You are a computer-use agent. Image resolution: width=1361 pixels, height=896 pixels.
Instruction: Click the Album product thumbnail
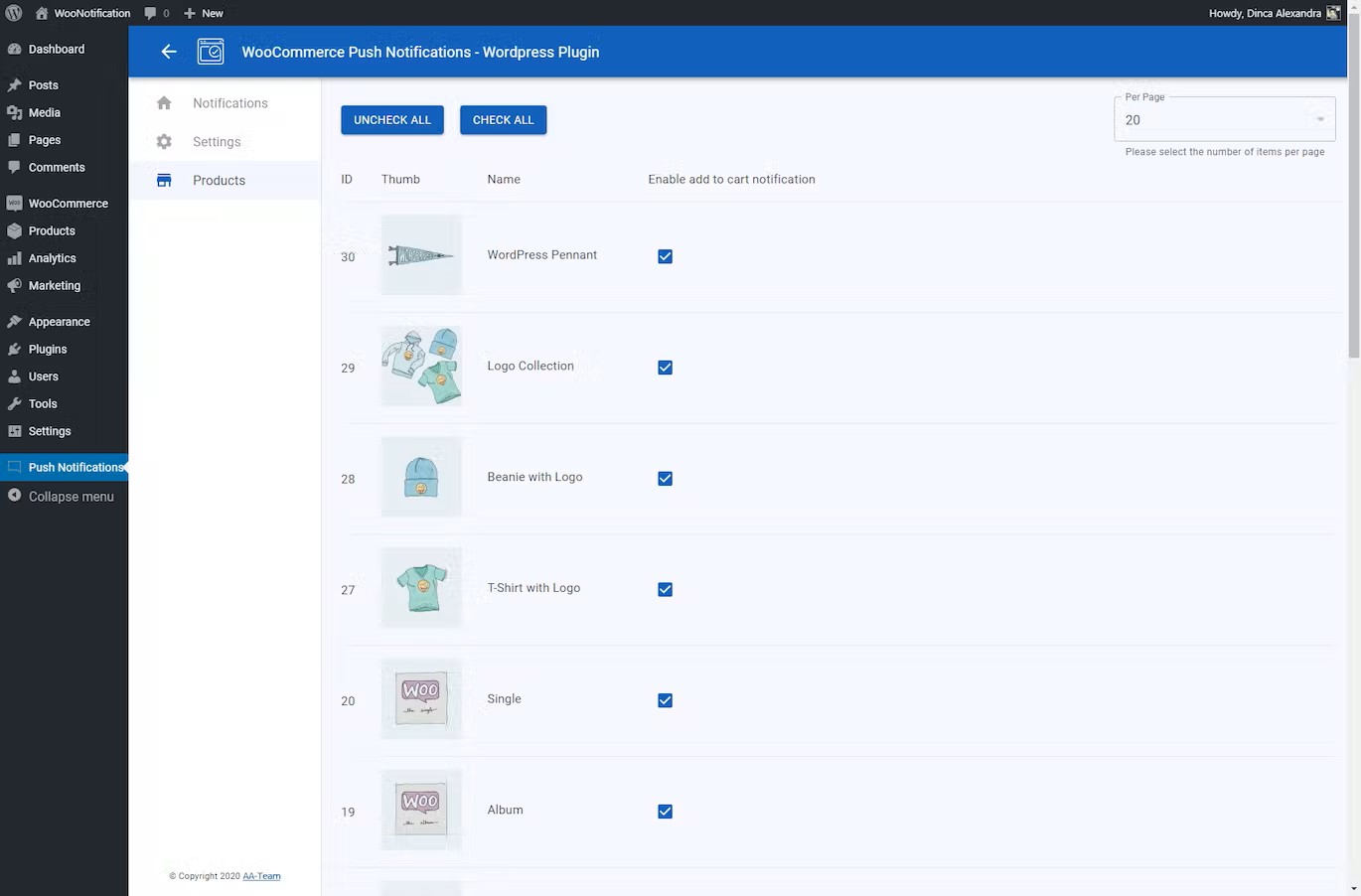[421, 811]
